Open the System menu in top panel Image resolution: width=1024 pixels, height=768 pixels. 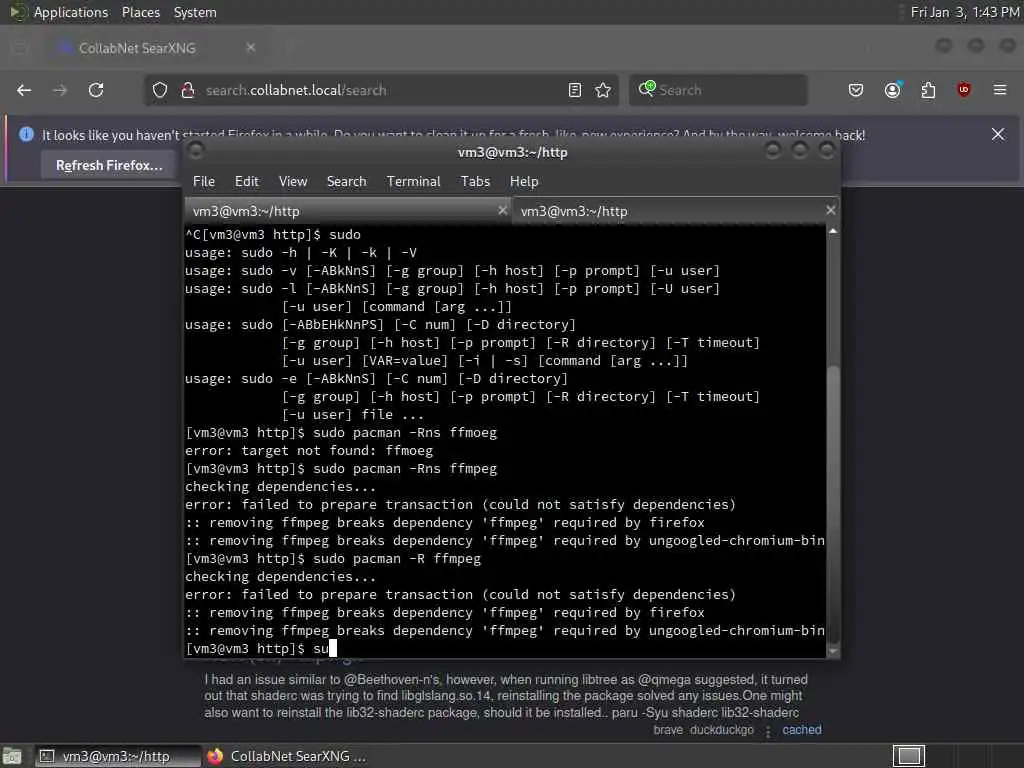click(x=195, y=12)
